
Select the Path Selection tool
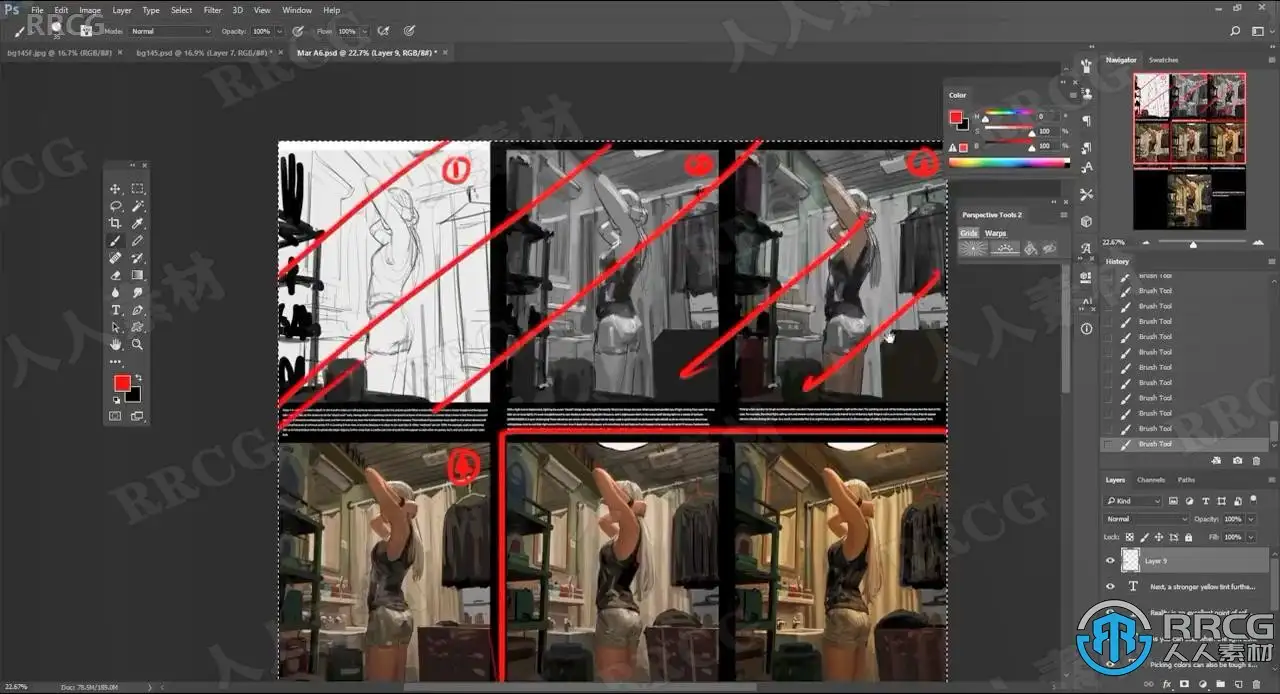(115, 327)
